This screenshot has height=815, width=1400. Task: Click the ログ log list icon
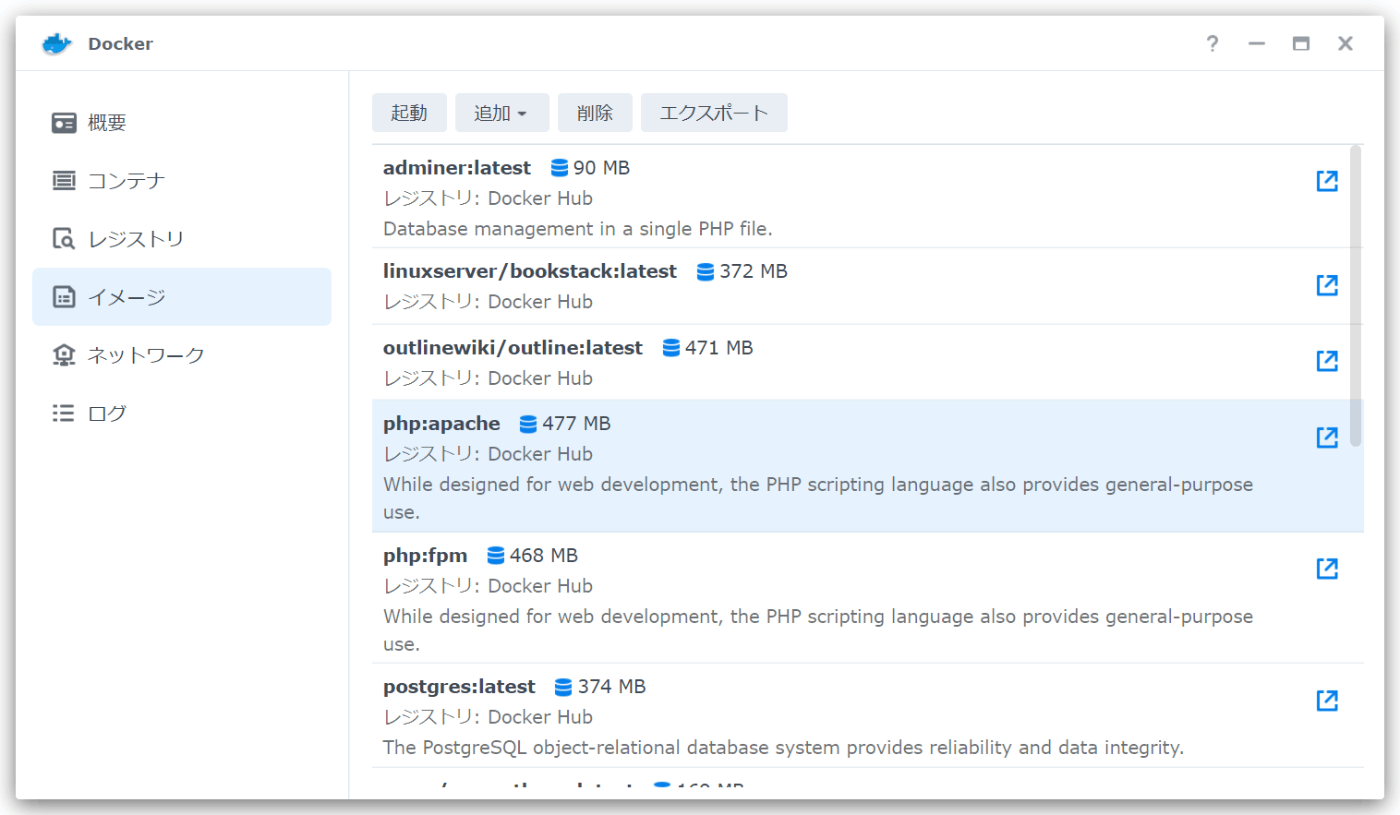(x=64, y=413)
